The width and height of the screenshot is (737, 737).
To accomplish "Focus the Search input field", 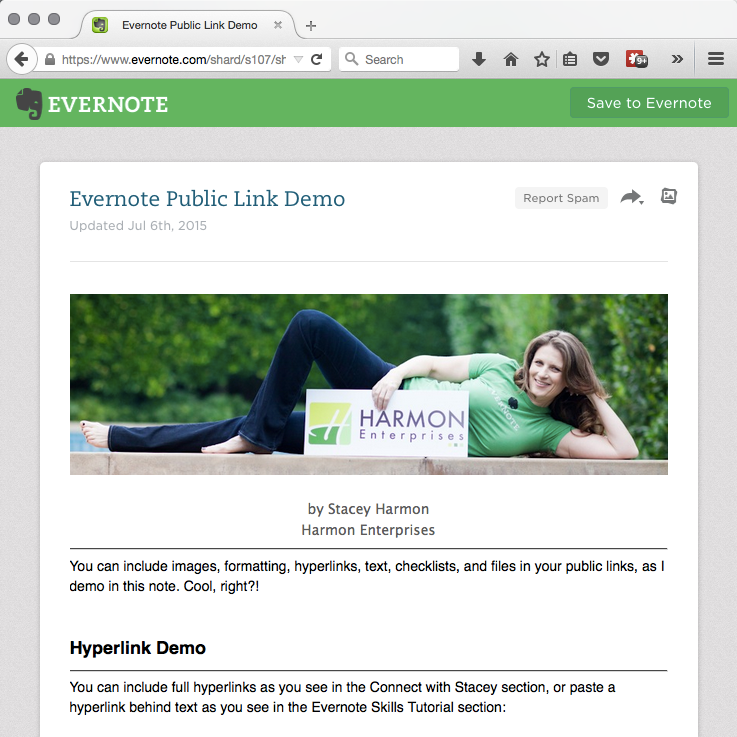I will click(399, 59).
